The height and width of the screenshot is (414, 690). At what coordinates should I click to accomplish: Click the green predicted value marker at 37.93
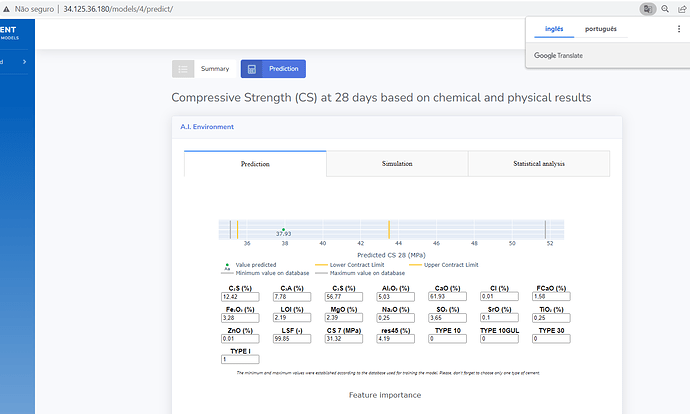tap(284, 228)
